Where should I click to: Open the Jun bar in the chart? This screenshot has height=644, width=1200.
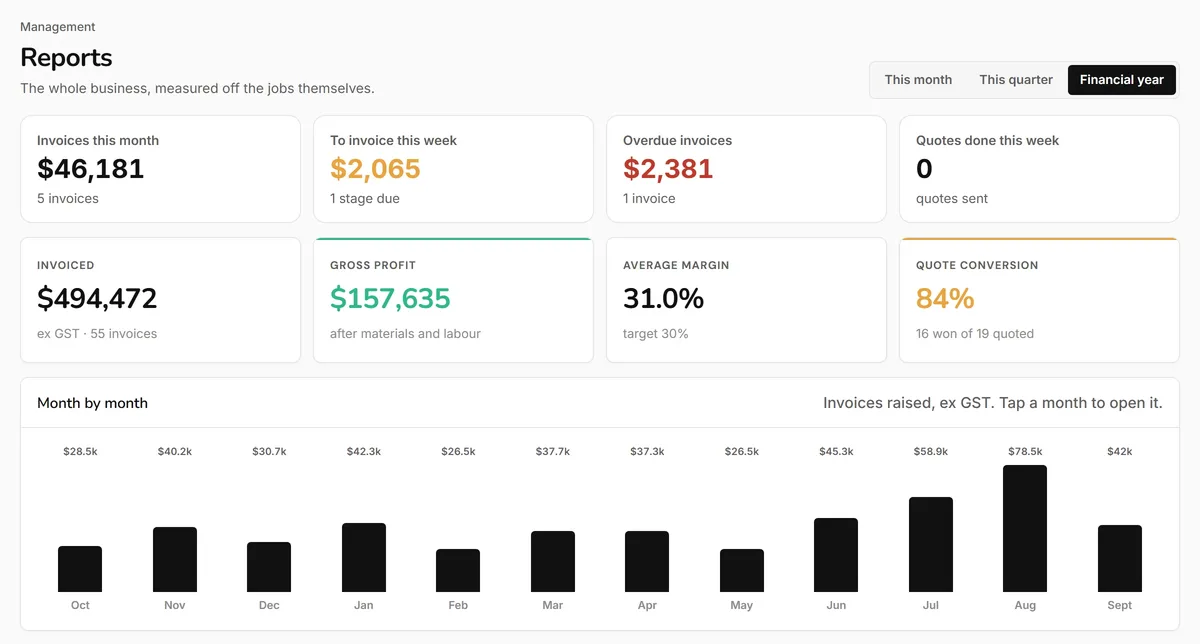point(836,555)
